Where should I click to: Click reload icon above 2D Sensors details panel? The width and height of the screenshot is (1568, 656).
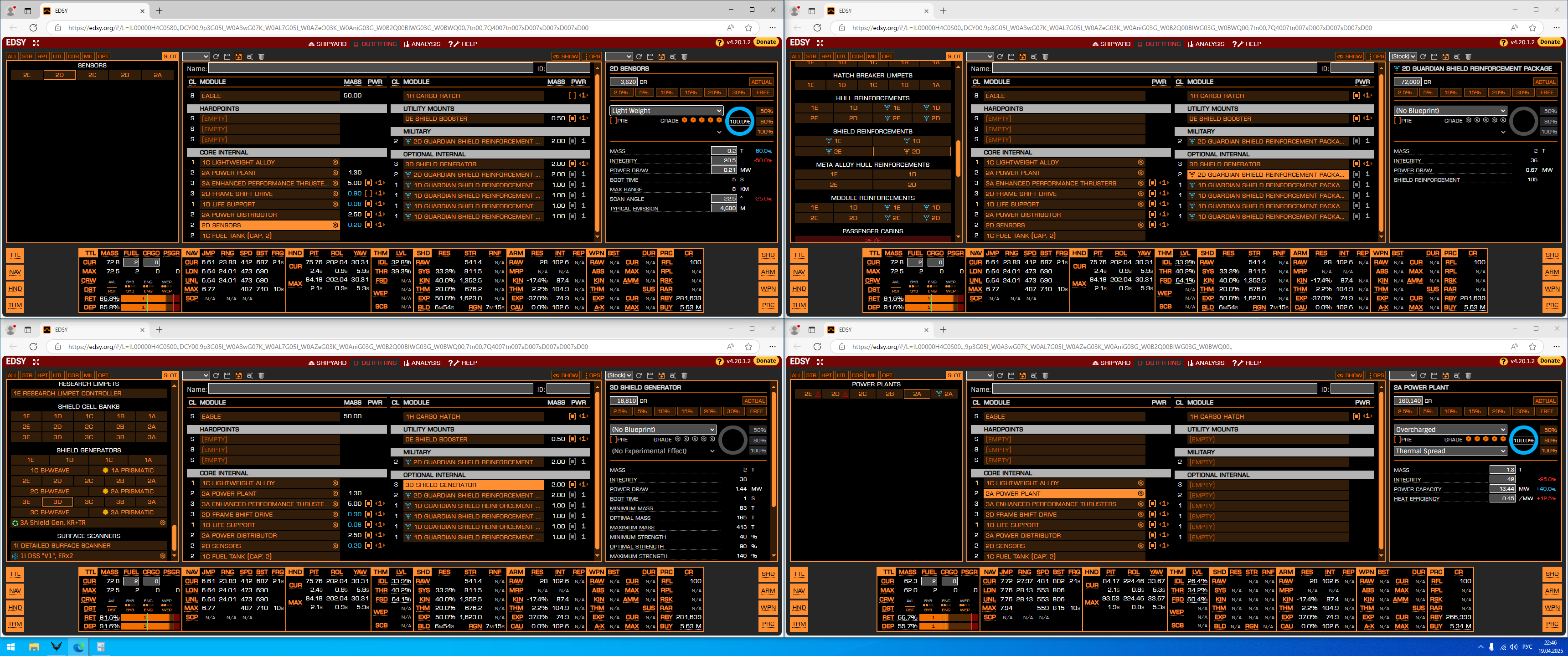point(639,56)
